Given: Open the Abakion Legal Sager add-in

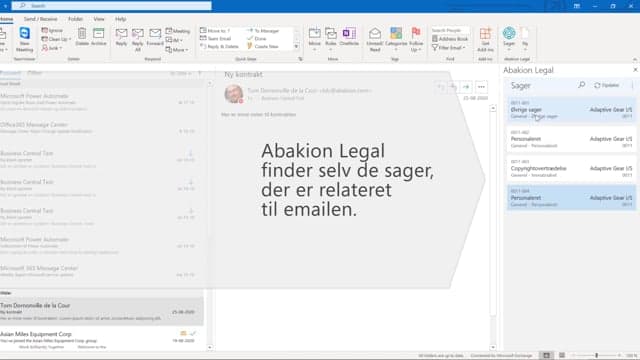Looking at the screenshot, I should click(509, 39).
